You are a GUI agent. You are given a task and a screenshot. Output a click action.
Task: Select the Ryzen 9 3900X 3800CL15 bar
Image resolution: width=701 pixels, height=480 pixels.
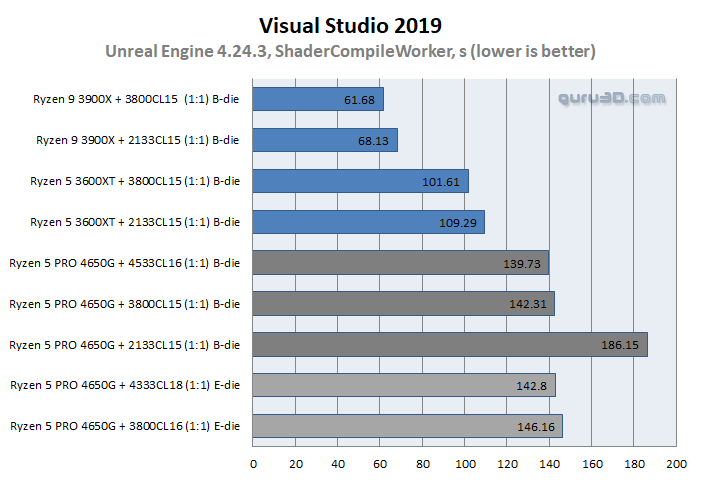(318, 99)
